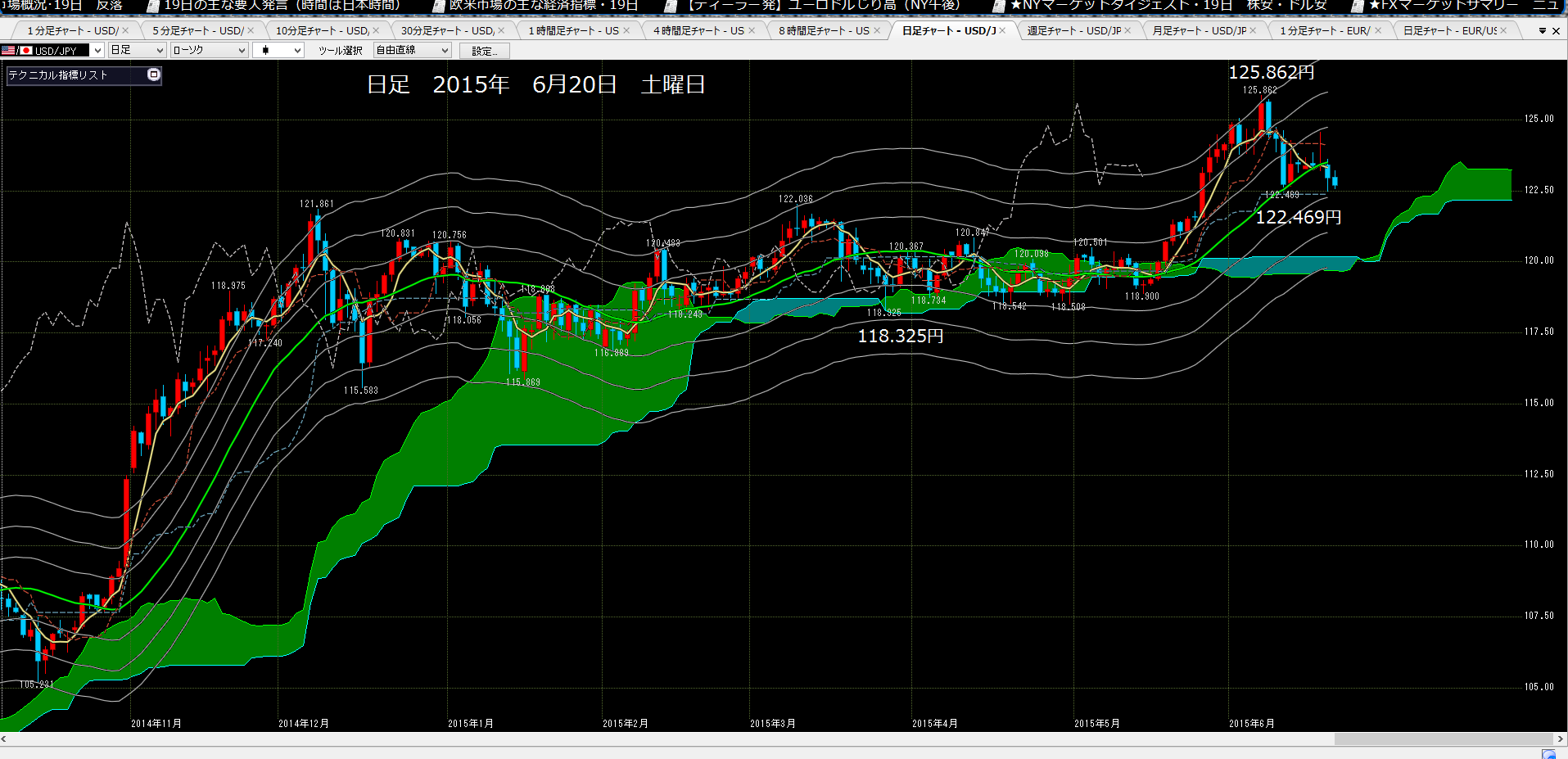
Task: Click the horizontal scrollbar right arrow
Action: coord(1561,739)
